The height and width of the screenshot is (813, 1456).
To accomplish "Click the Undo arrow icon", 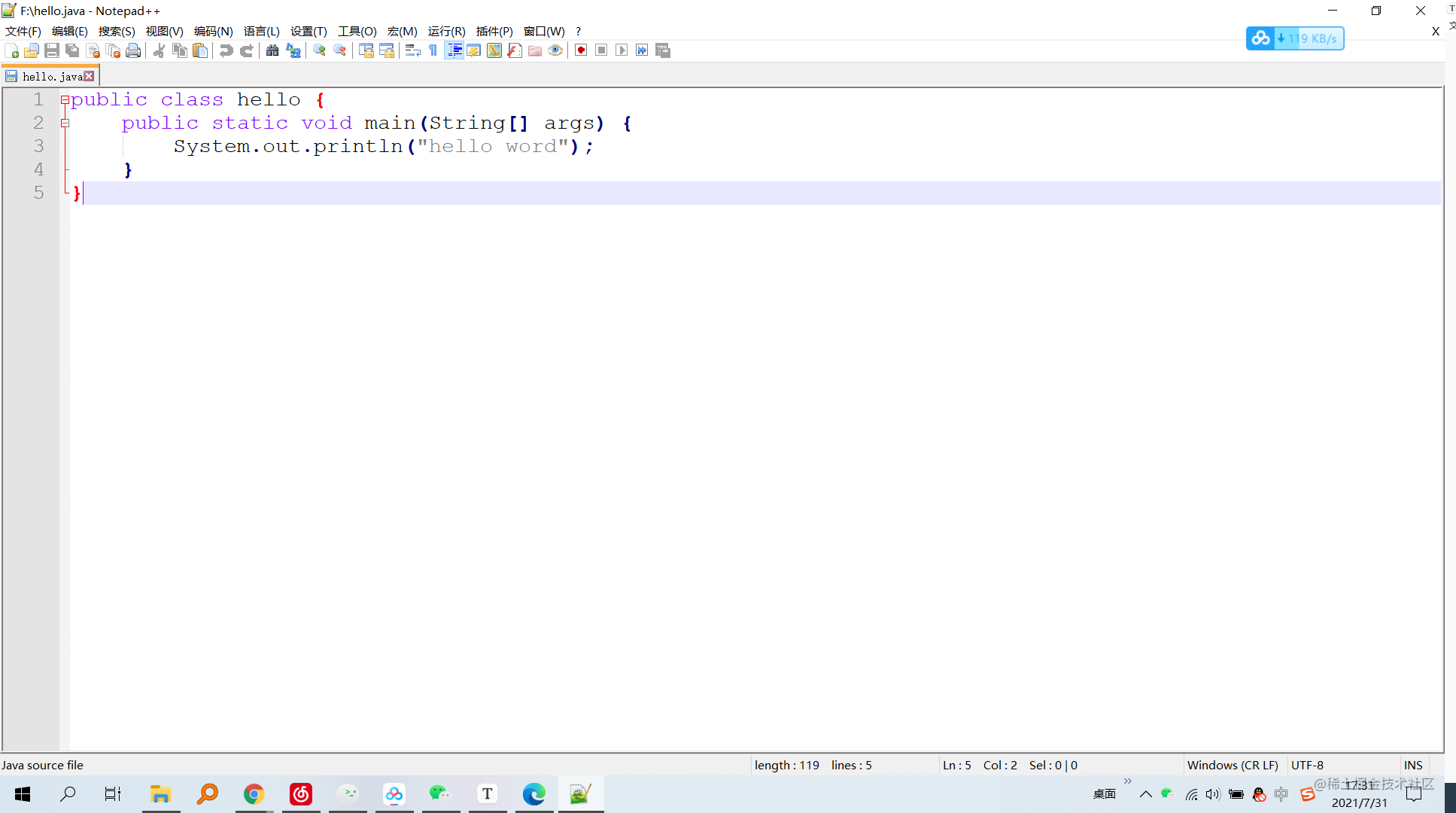I will [x=226, y=50].
